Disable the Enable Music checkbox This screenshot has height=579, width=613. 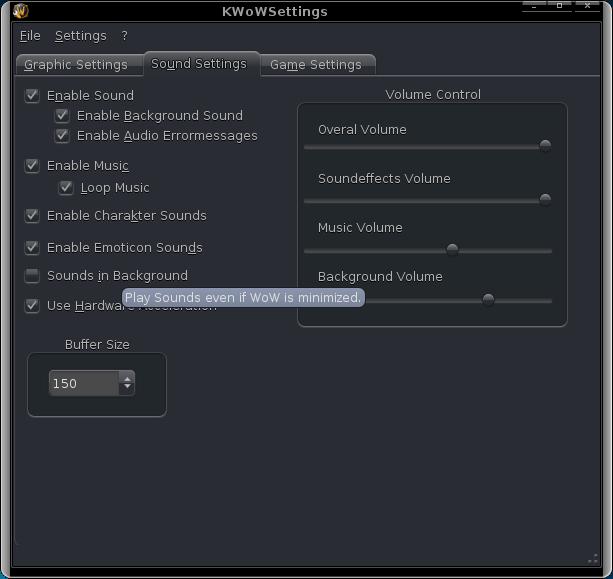click(32, 166)
